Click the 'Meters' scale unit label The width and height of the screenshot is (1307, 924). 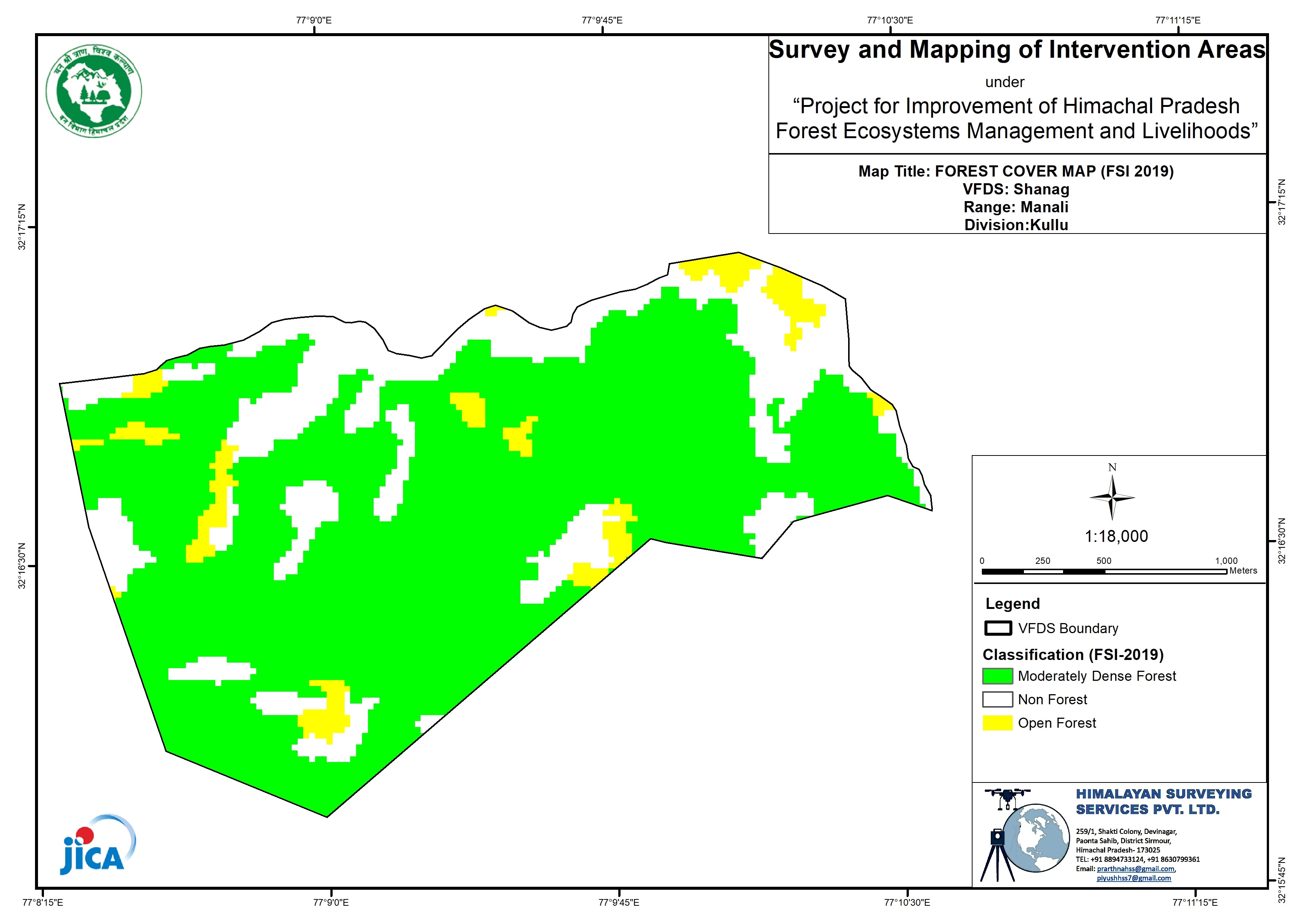point(1243,571)
